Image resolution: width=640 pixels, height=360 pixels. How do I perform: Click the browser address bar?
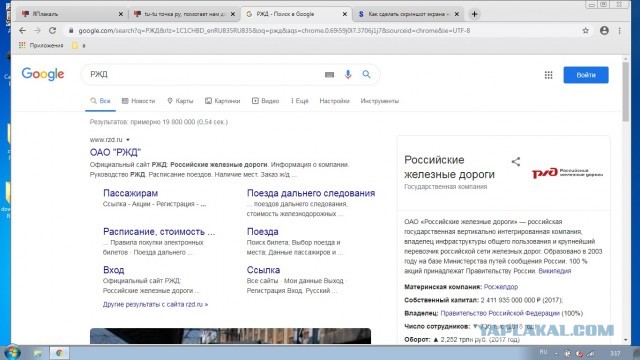pos(322,31)
